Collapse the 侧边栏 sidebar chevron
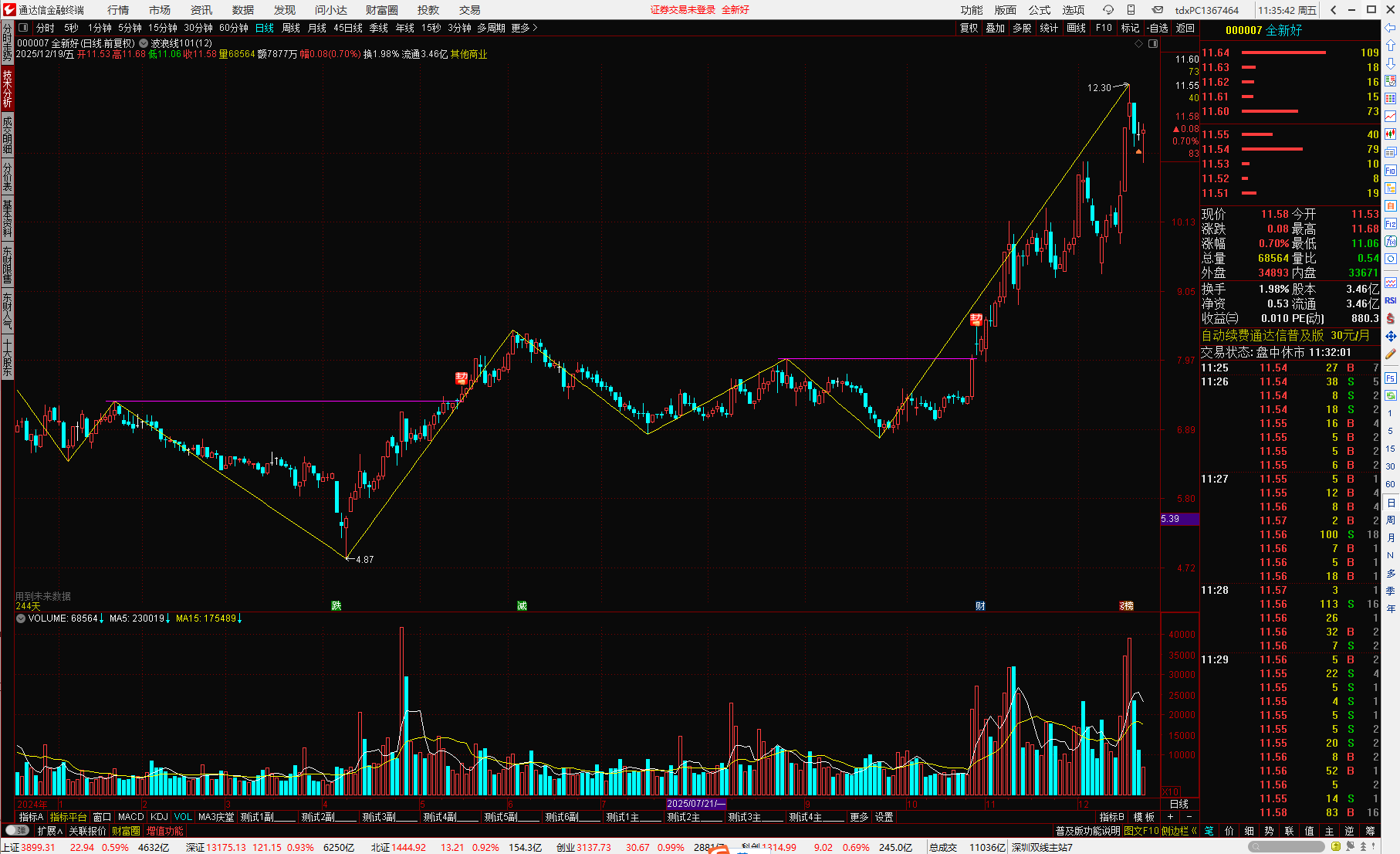The height and width of the screenshot is (854, 1400). point(1194,830)
